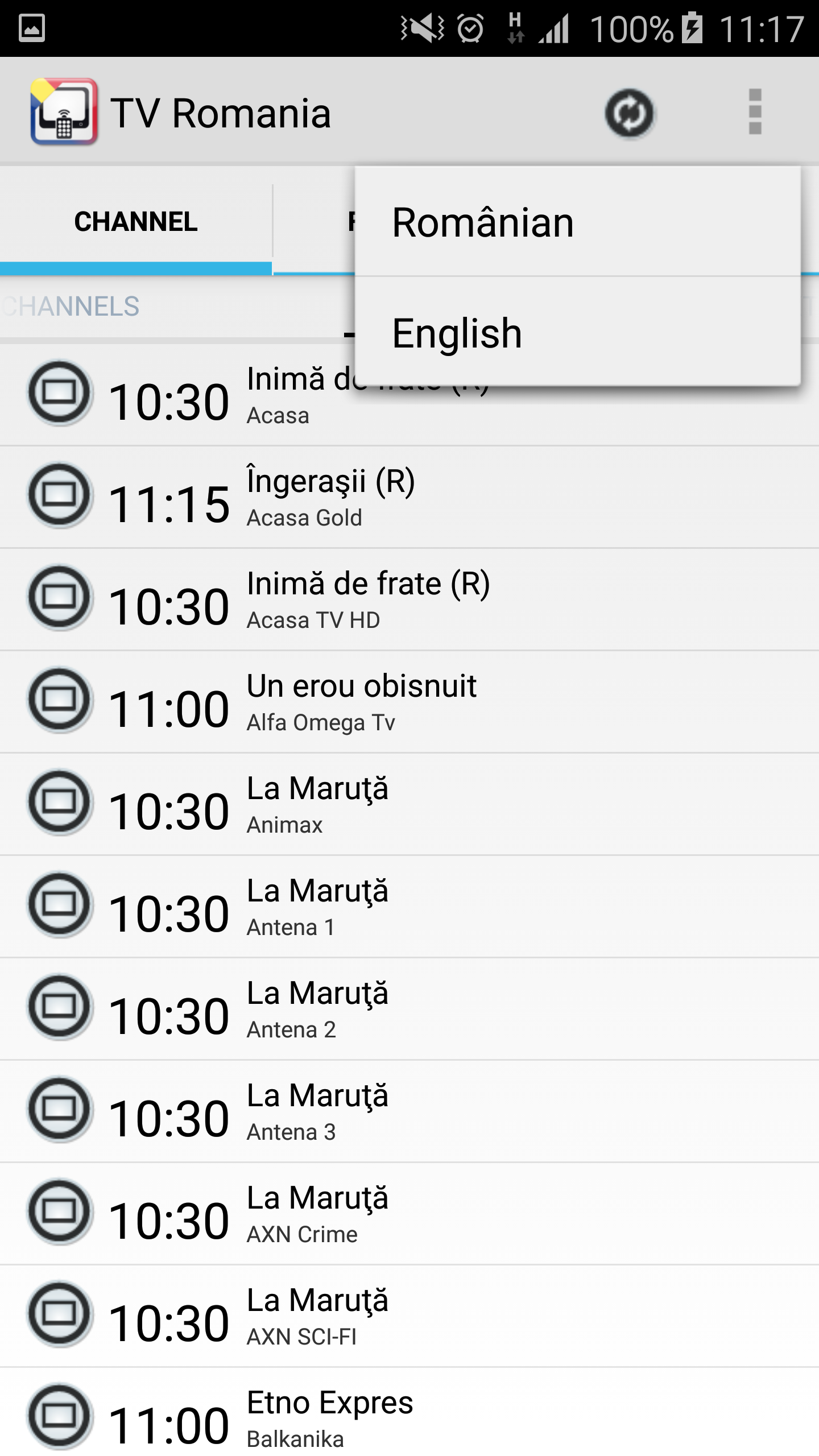
Task: Switch to the CHANNEL tab
Action: 136,222
